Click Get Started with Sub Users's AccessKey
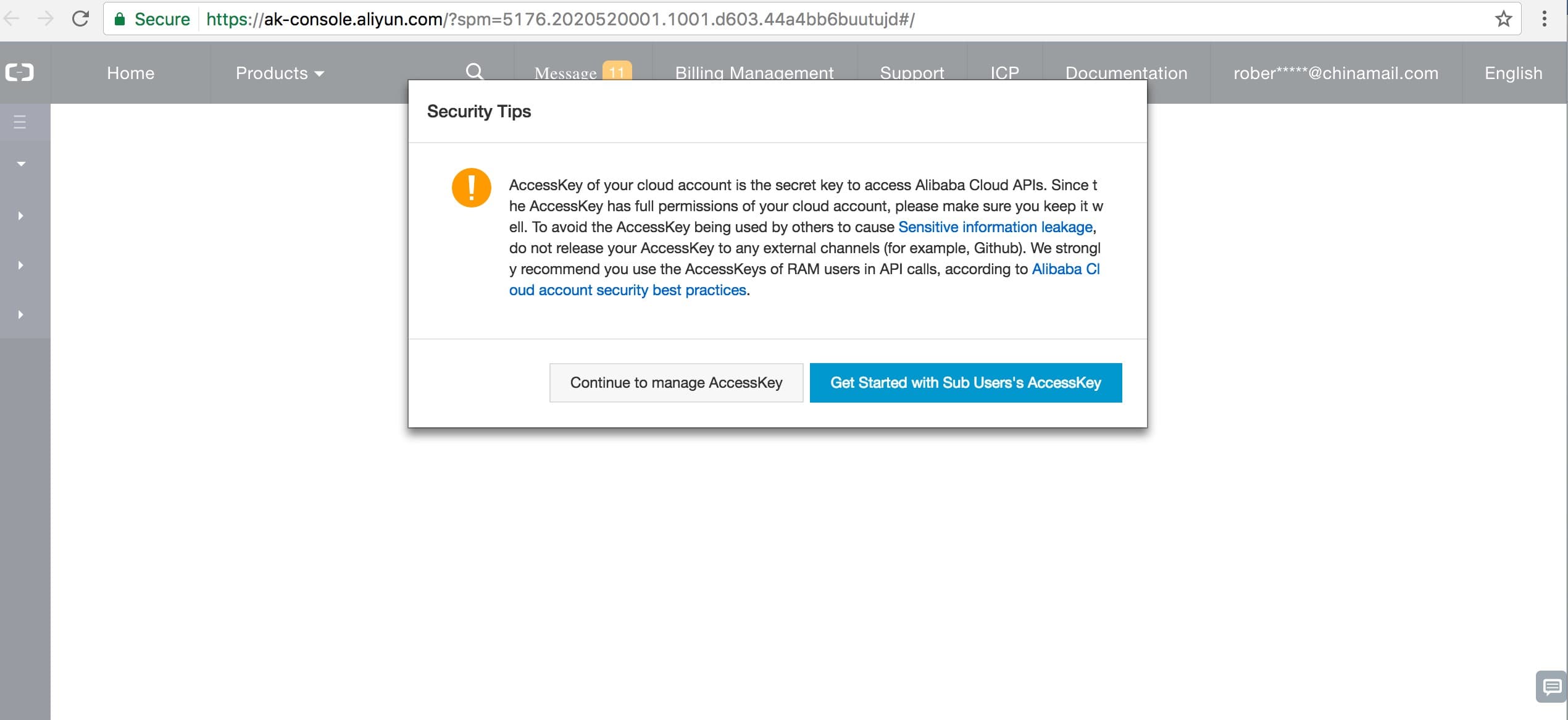The image size is (1568, 720). [x=965, y=383]
